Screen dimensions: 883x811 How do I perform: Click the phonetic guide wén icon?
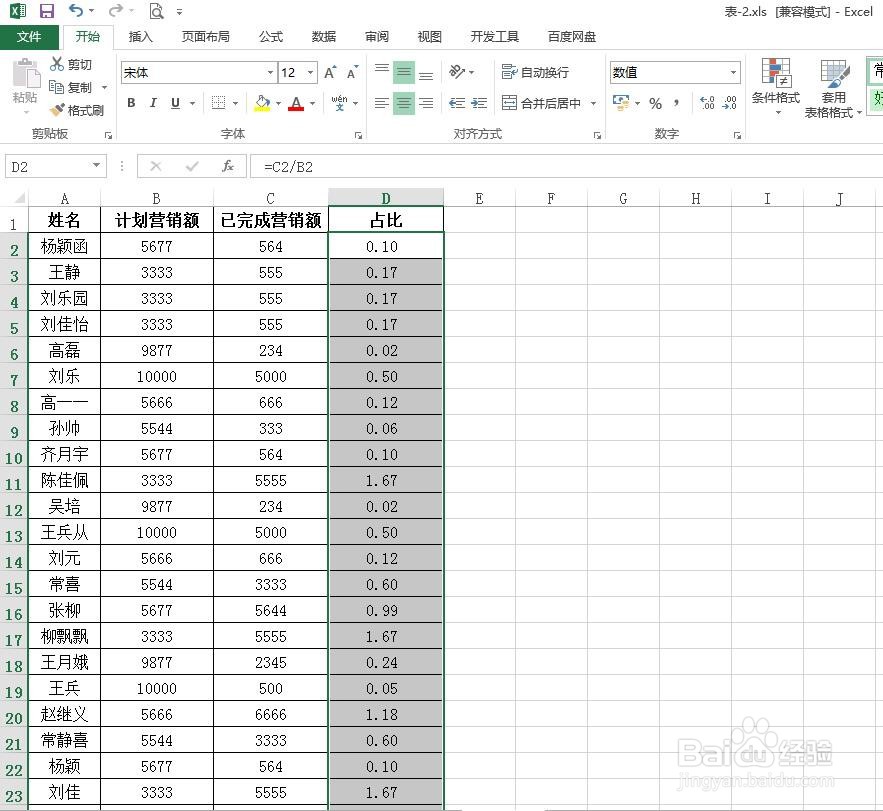pyautogui.click(x=340, y=103)
